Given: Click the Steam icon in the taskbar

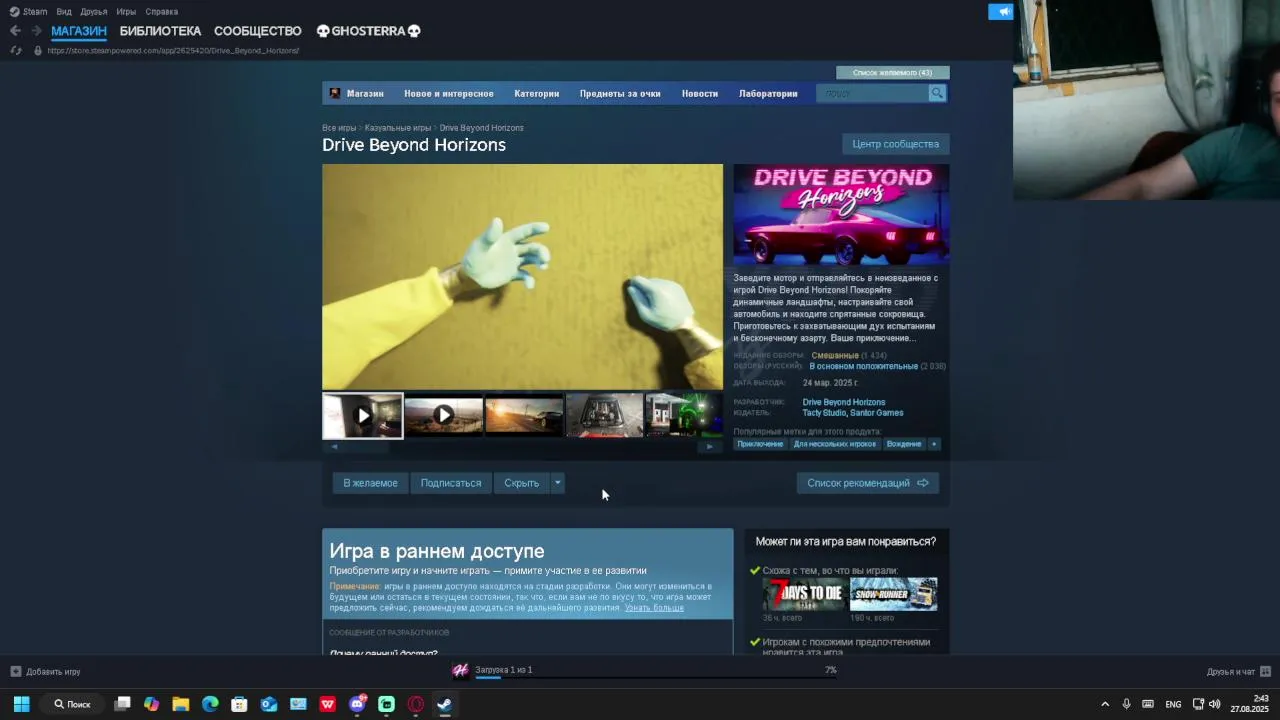Looking at the screenshot, I should click(x=445, y=704).
